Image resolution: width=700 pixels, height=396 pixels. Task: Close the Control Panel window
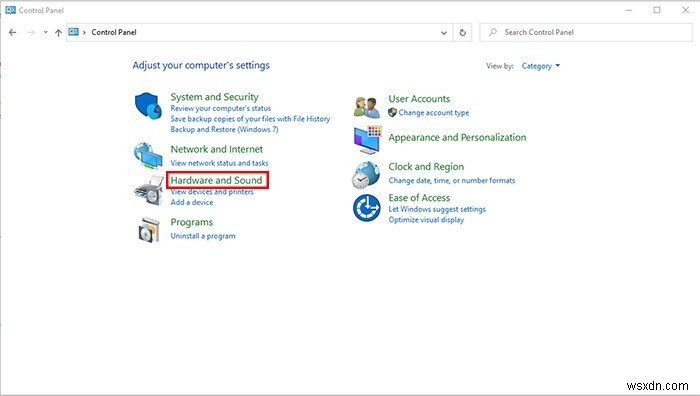click(686, 10)
